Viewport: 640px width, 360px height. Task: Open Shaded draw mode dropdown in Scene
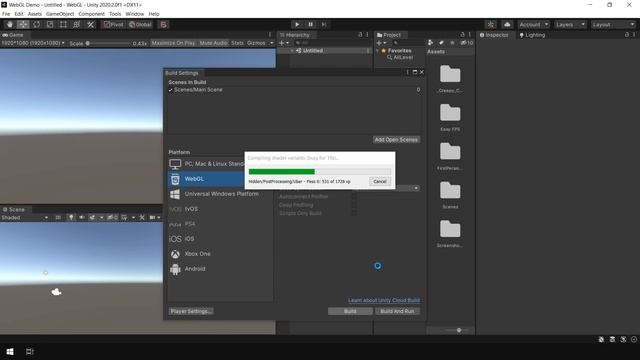pyautogui.click(x=24, y=218)
